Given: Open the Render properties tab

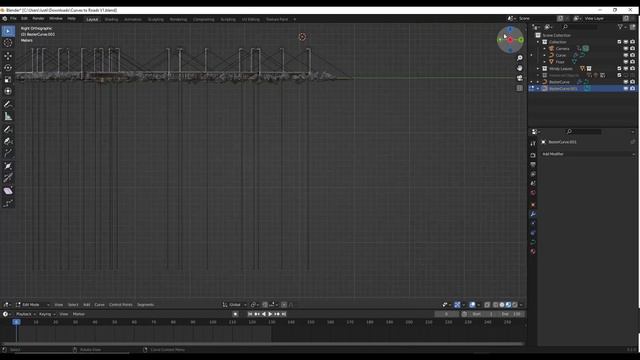Looking at the screenshot, I should coord(533,155).
